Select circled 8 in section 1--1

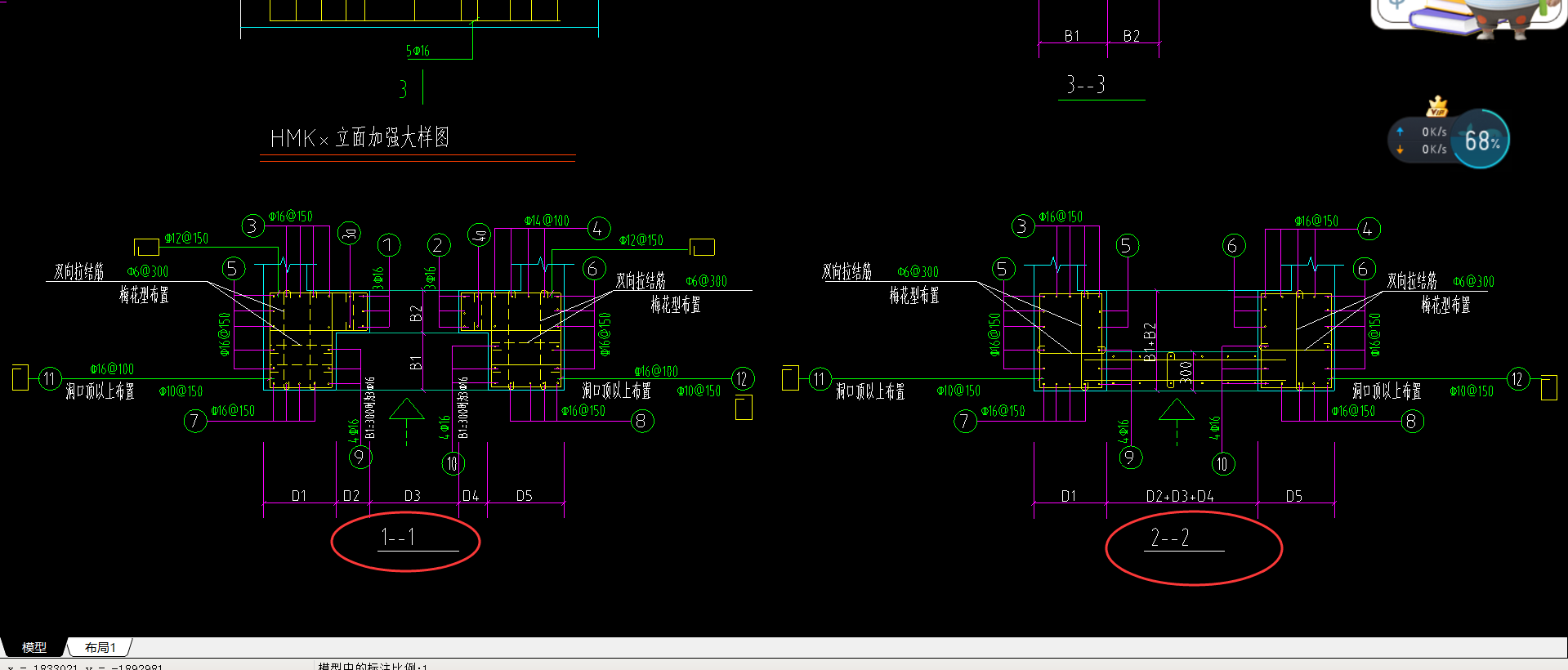[x=641, y=421]
